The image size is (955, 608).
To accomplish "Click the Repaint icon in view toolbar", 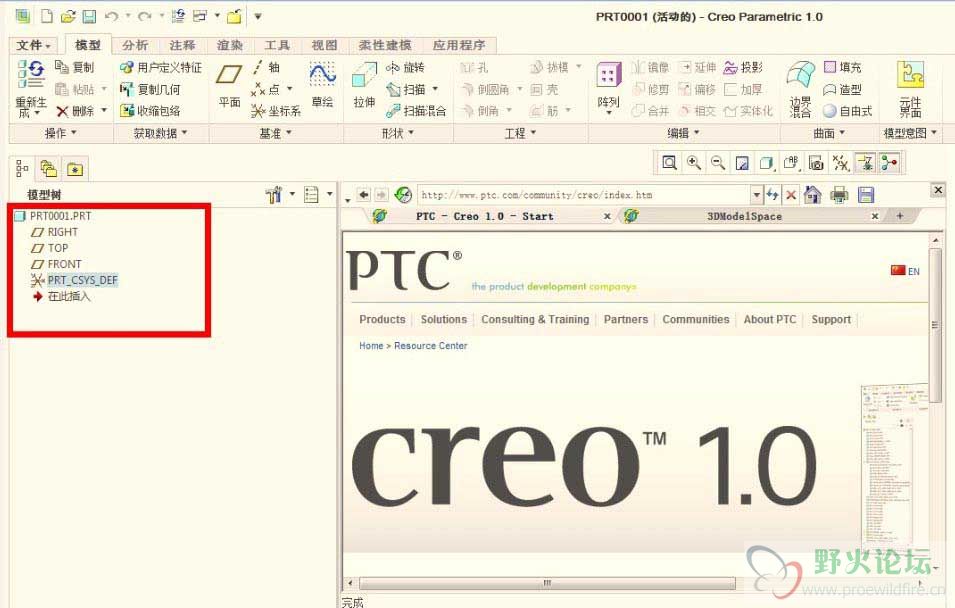I will [x=742, y=163].
